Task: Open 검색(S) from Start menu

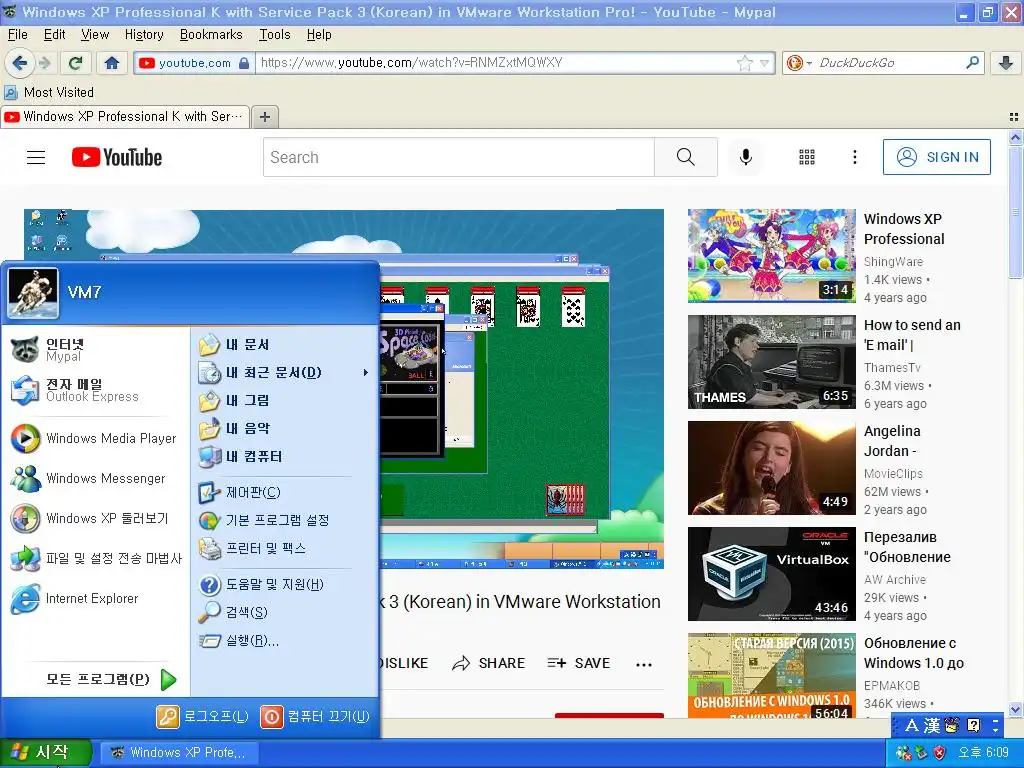Action: 285,613
